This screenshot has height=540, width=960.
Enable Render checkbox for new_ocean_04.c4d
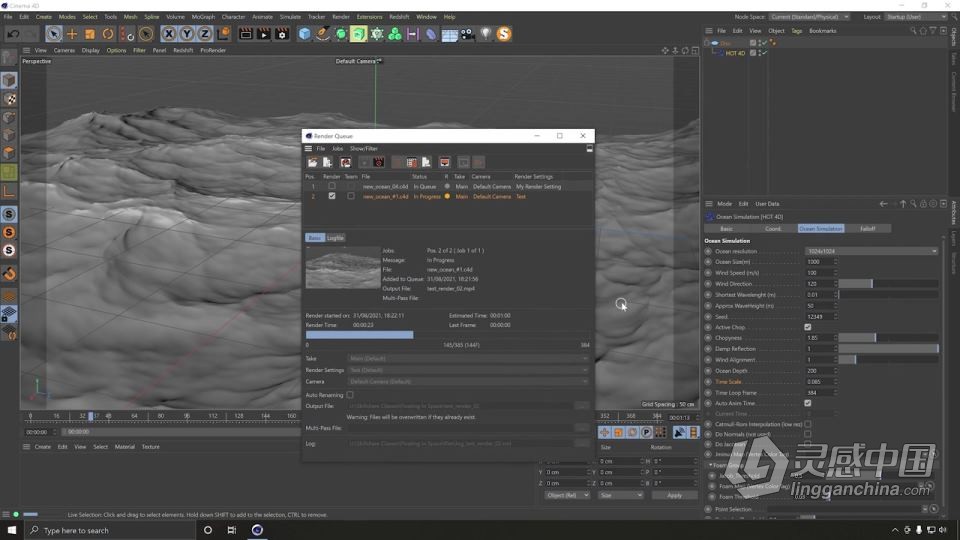point(332,186)
